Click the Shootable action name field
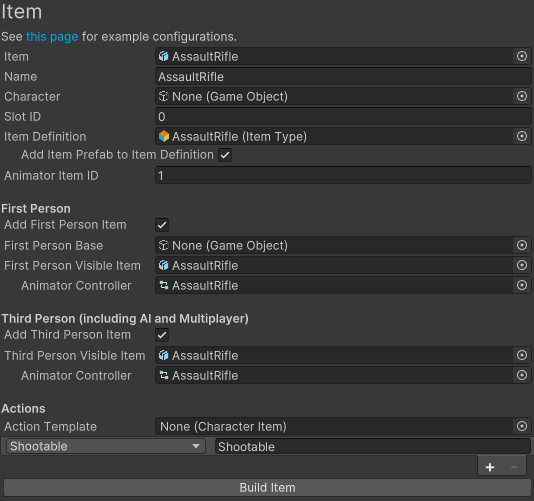The width and height of the screenshot is (534, 501). point(373,447)
